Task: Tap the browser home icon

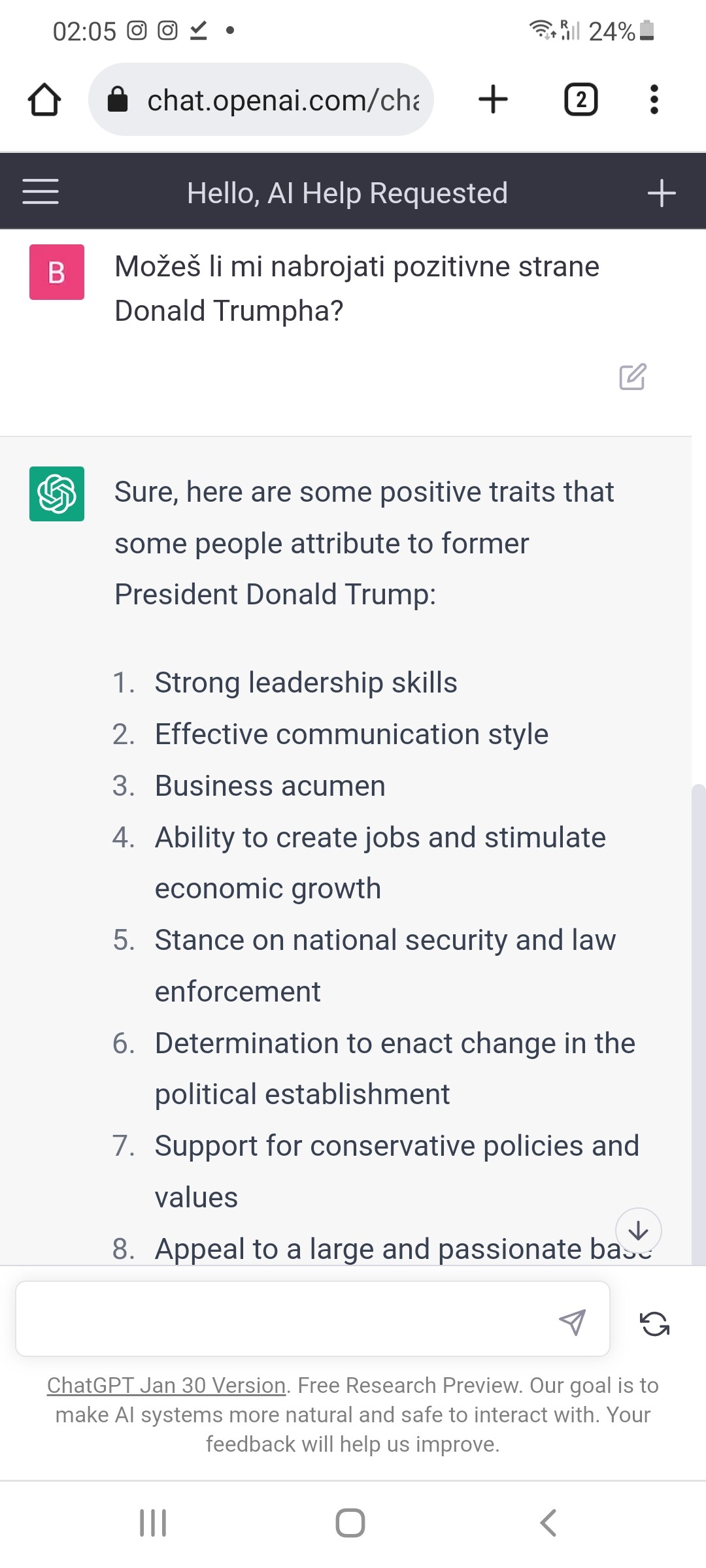Action: [x=44, y=100]
